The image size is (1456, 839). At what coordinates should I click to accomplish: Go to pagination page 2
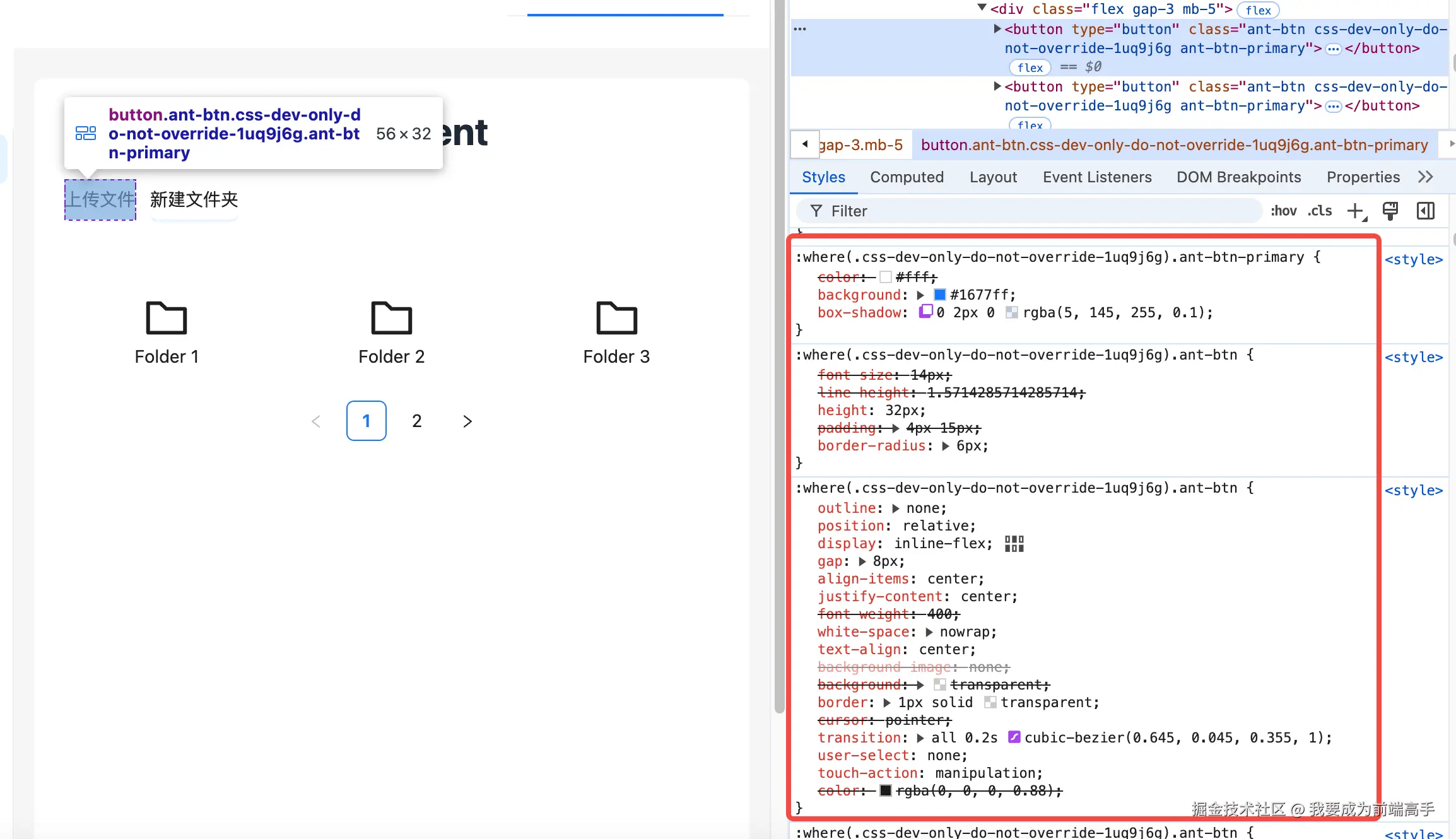click(416, 421)
